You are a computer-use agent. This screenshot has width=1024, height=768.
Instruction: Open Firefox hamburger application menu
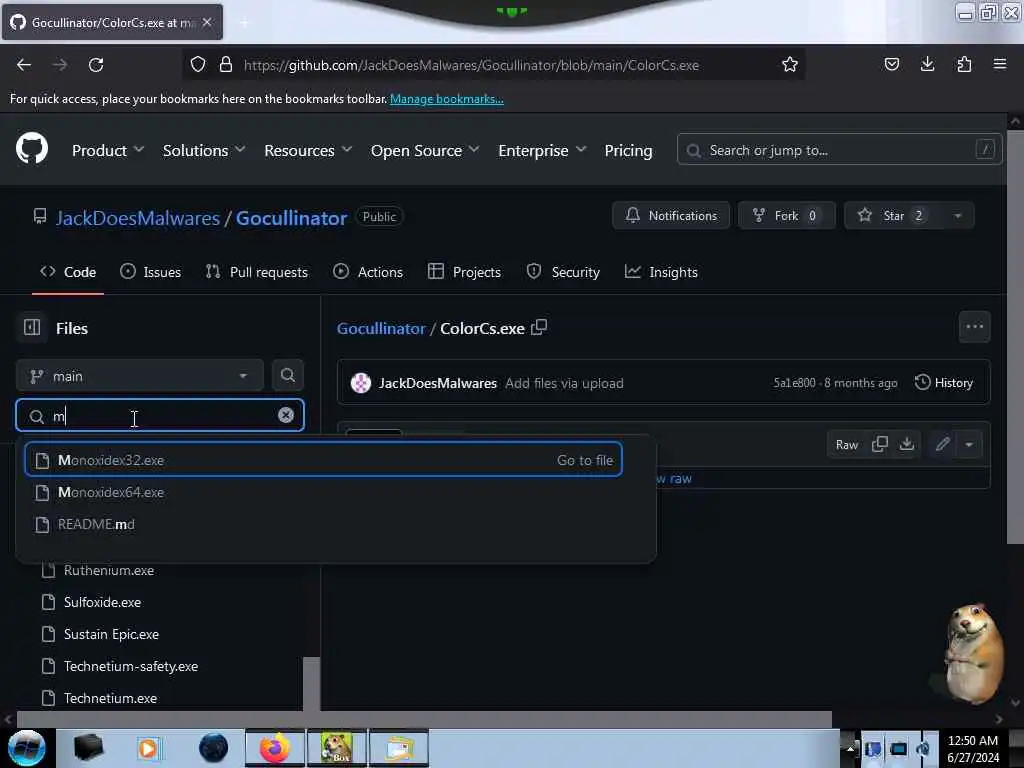(1000, 64)
